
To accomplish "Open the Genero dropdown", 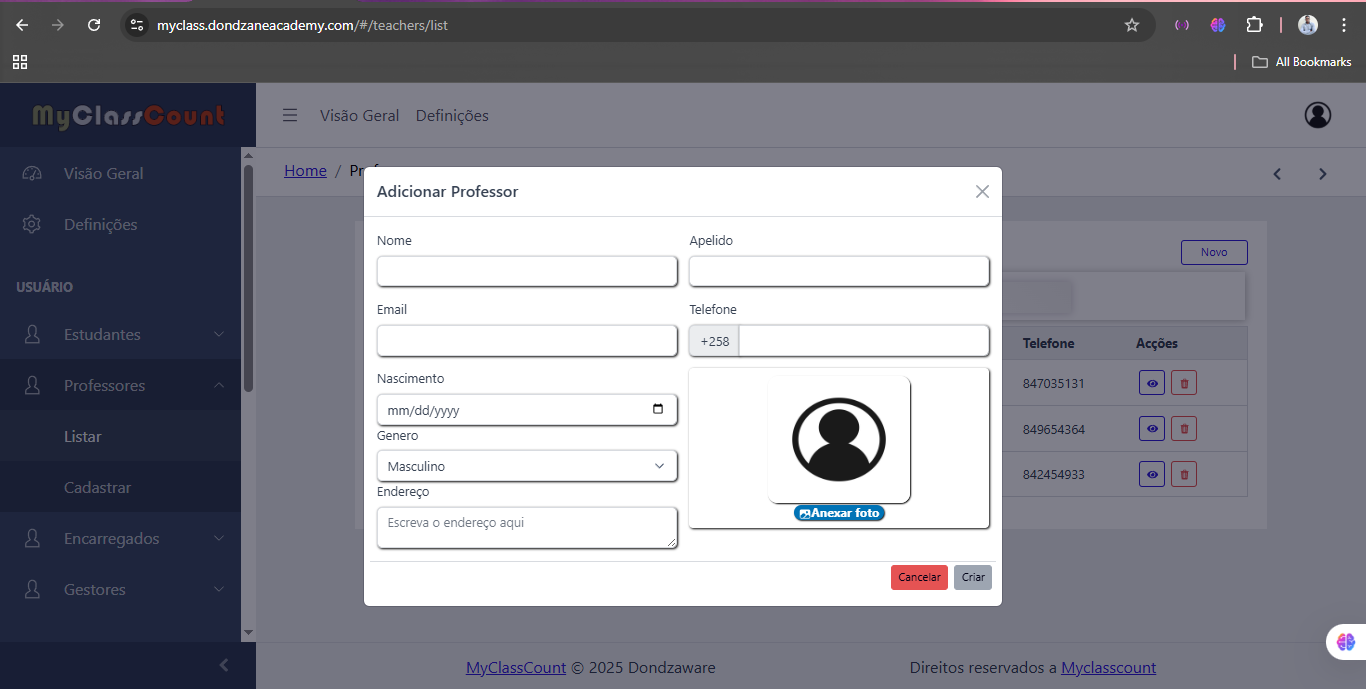I will [x=527, y=466].
